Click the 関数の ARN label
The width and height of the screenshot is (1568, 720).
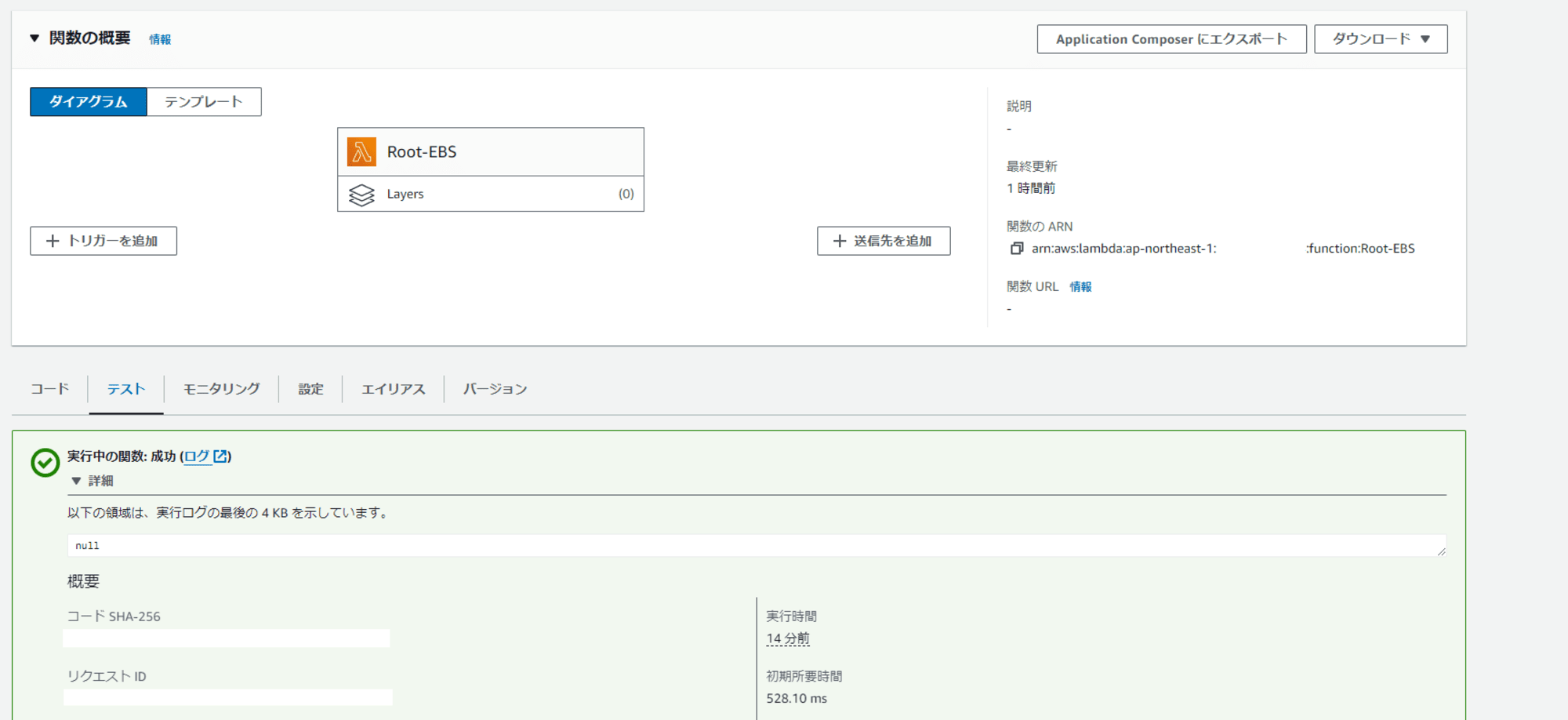(1040, 227)
